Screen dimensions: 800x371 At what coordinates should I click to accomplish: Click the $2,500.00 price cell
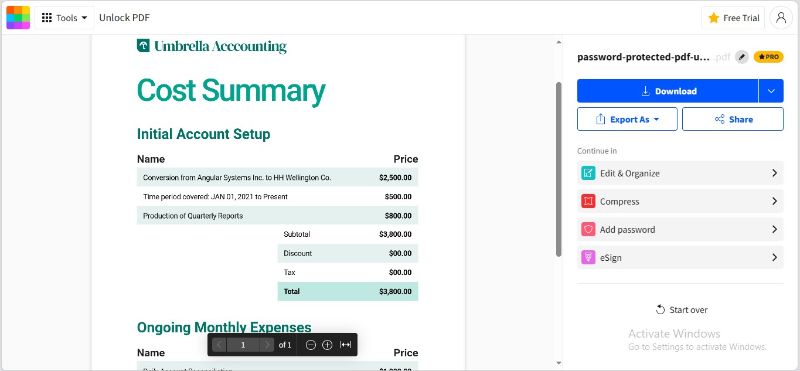coord(395,178)
